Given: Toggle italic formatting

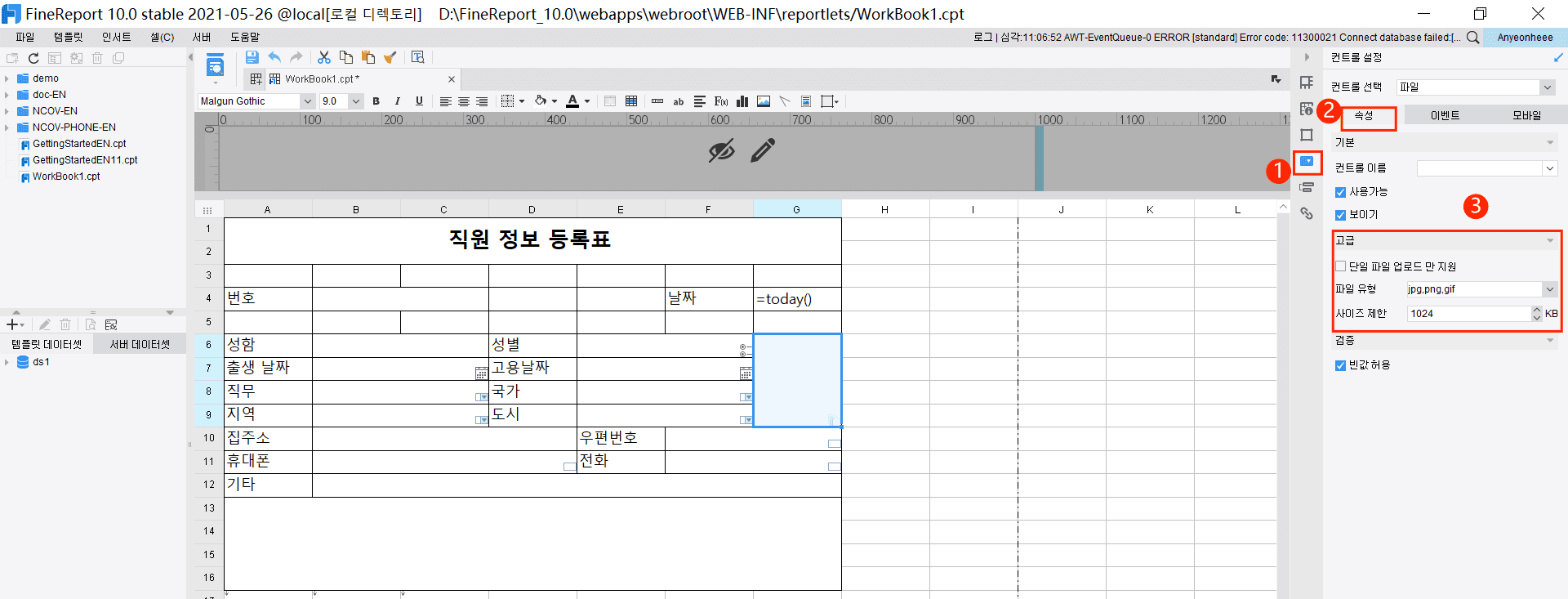Looking at the screenshot, I should [398, 101].
